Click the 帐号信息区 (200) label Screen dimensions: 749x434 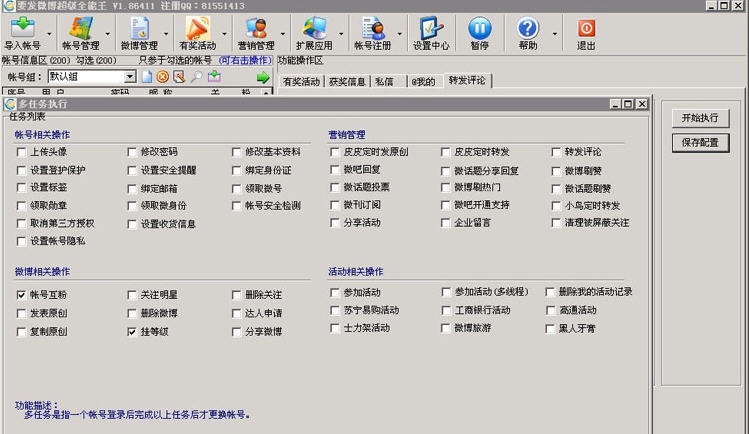coord(36,61)
